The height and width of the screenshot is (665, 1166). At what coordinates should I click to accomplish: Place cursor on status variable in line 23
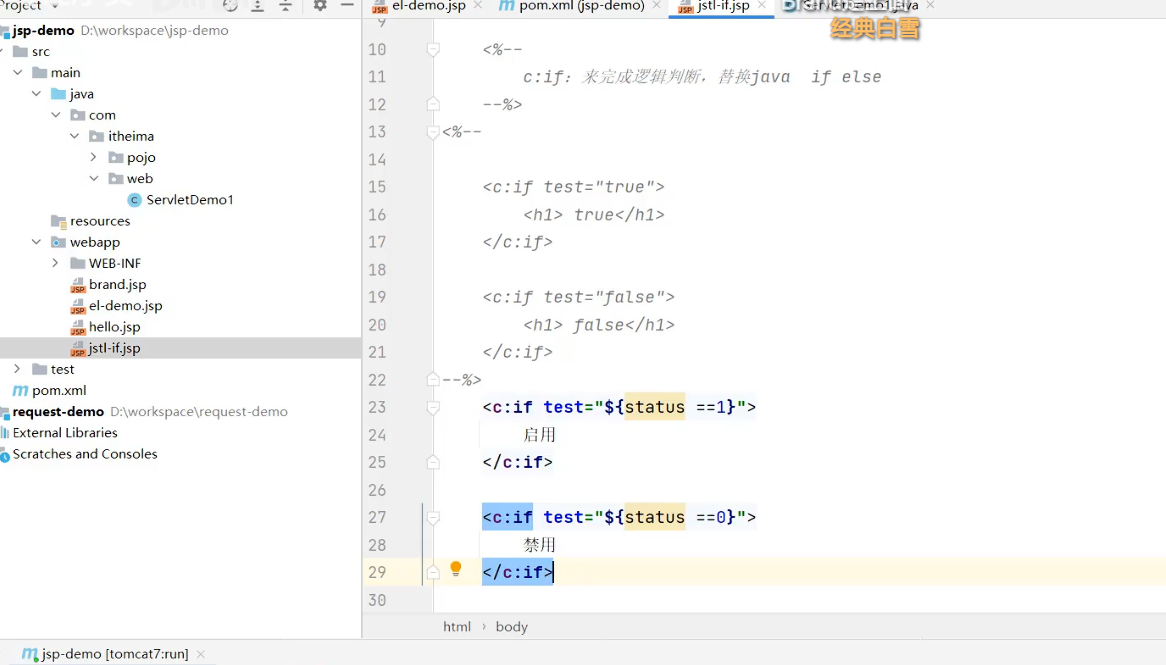[654, 407]
